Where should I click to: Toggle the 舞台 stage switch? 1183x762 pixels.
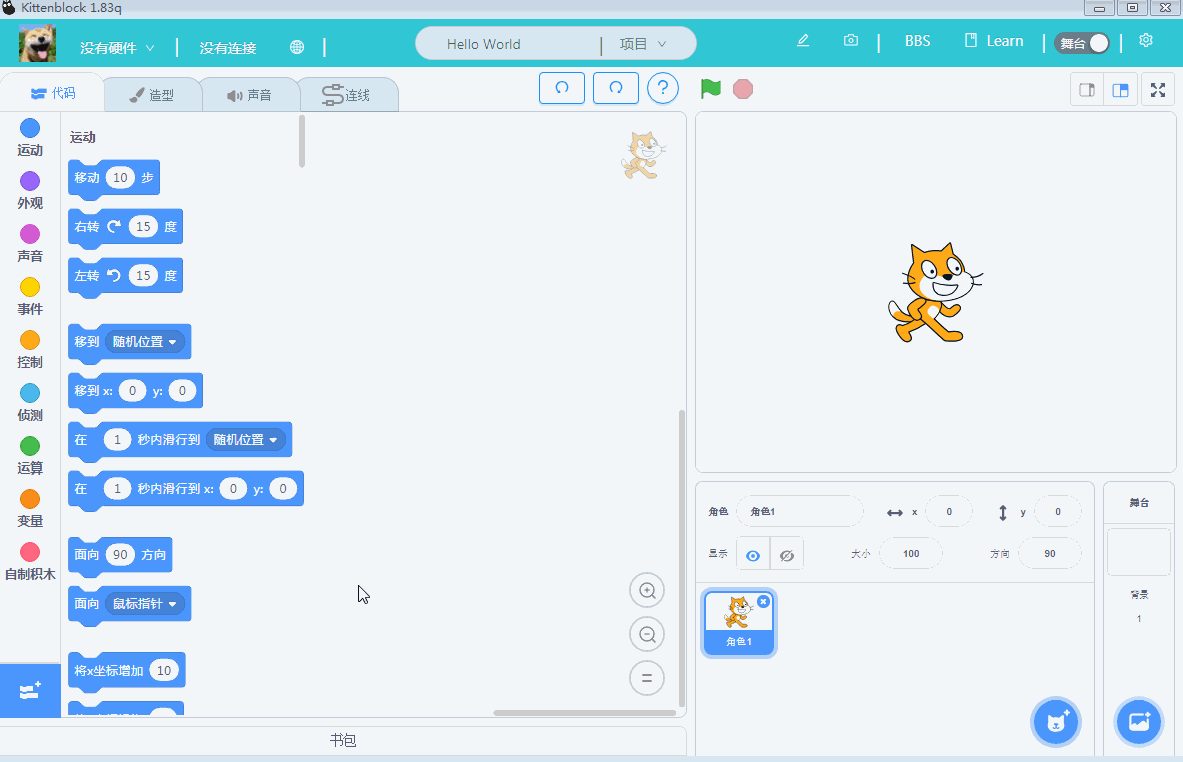point(1082,43)
